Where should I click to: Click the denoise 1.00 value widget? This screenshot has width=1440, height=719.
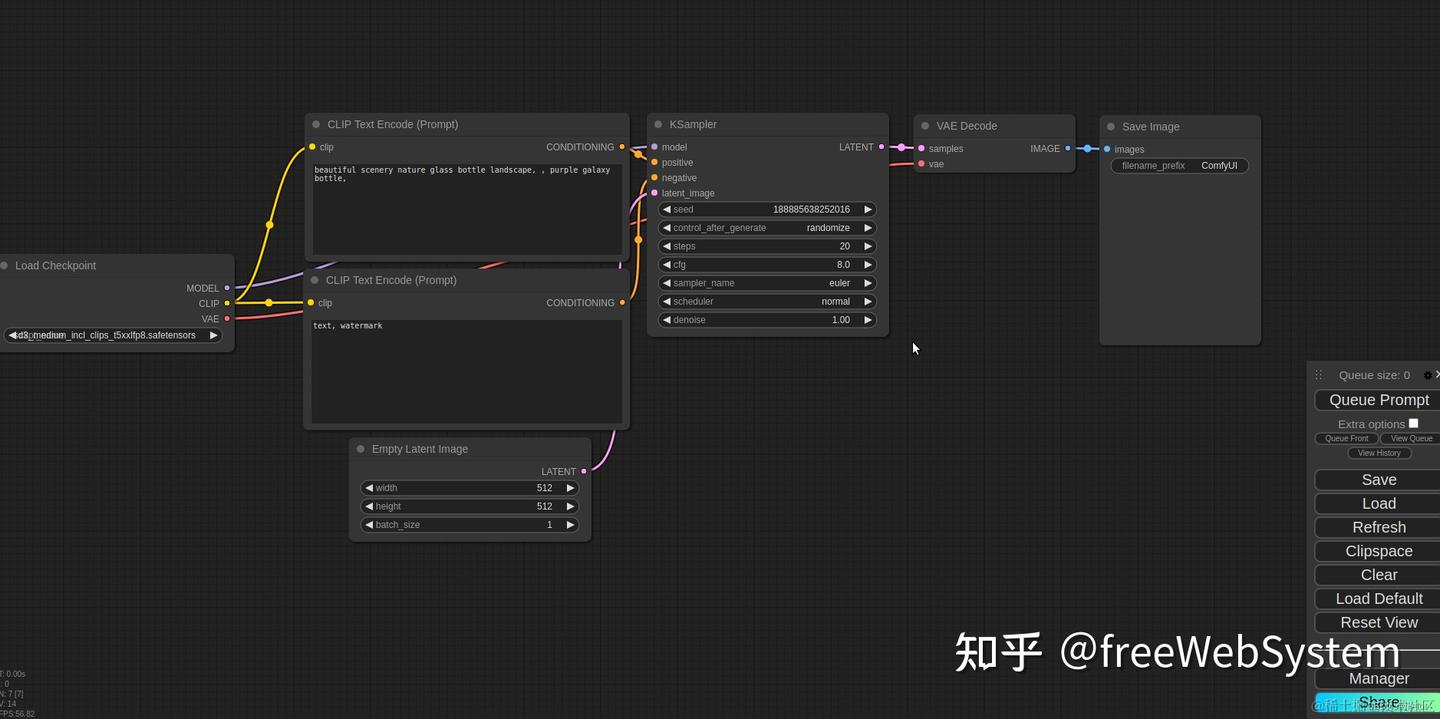(768, 320)
